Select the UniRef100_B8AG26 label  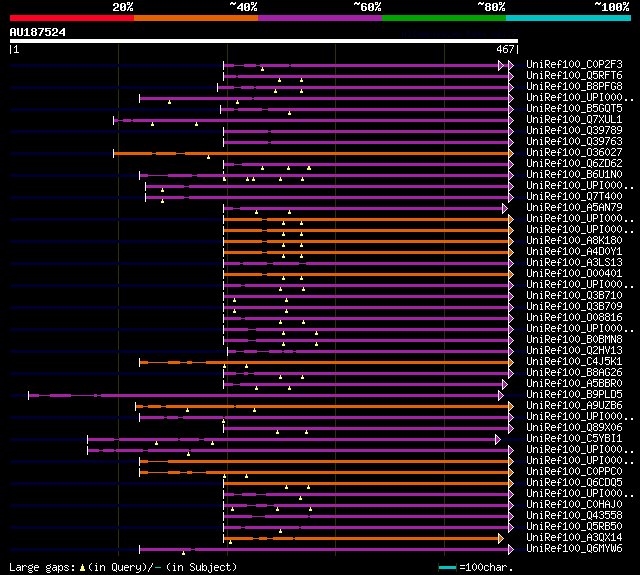[x=574, y=373]
